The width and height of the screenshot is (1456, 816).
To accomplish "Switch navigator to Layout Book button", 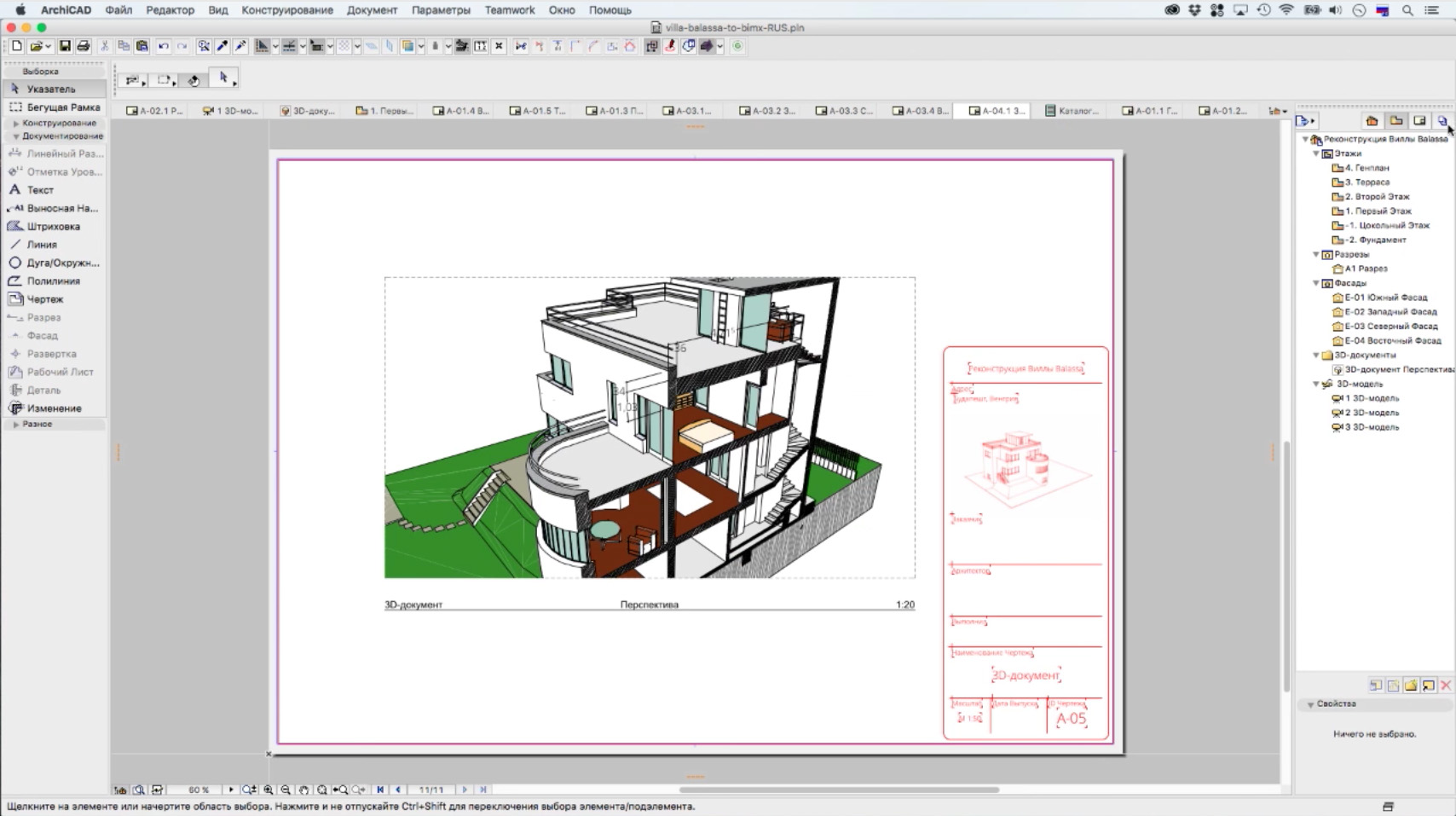I will click(x=1419, y=121).
